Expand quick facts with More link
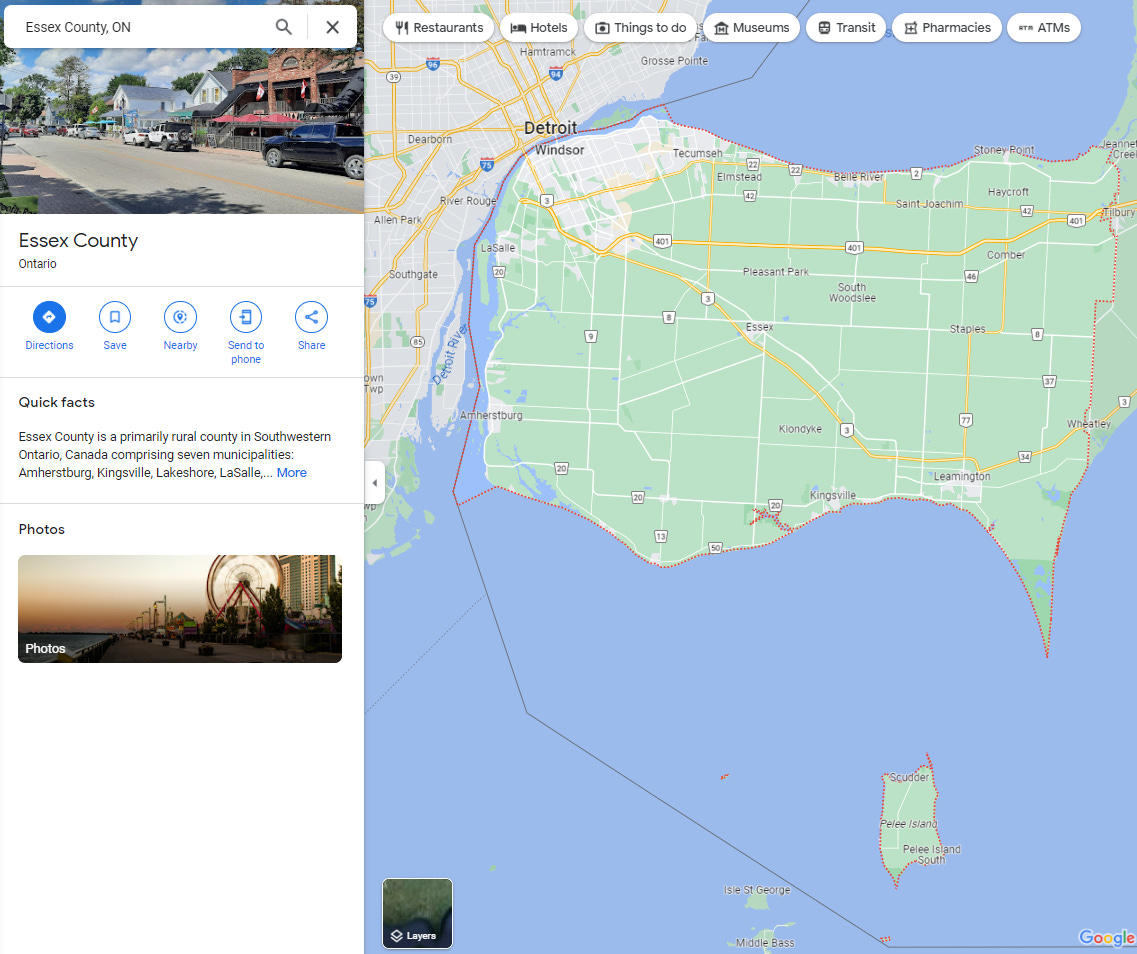Image resolution: width=1137 pixels, height=954 pixels. tap(292, 473)
